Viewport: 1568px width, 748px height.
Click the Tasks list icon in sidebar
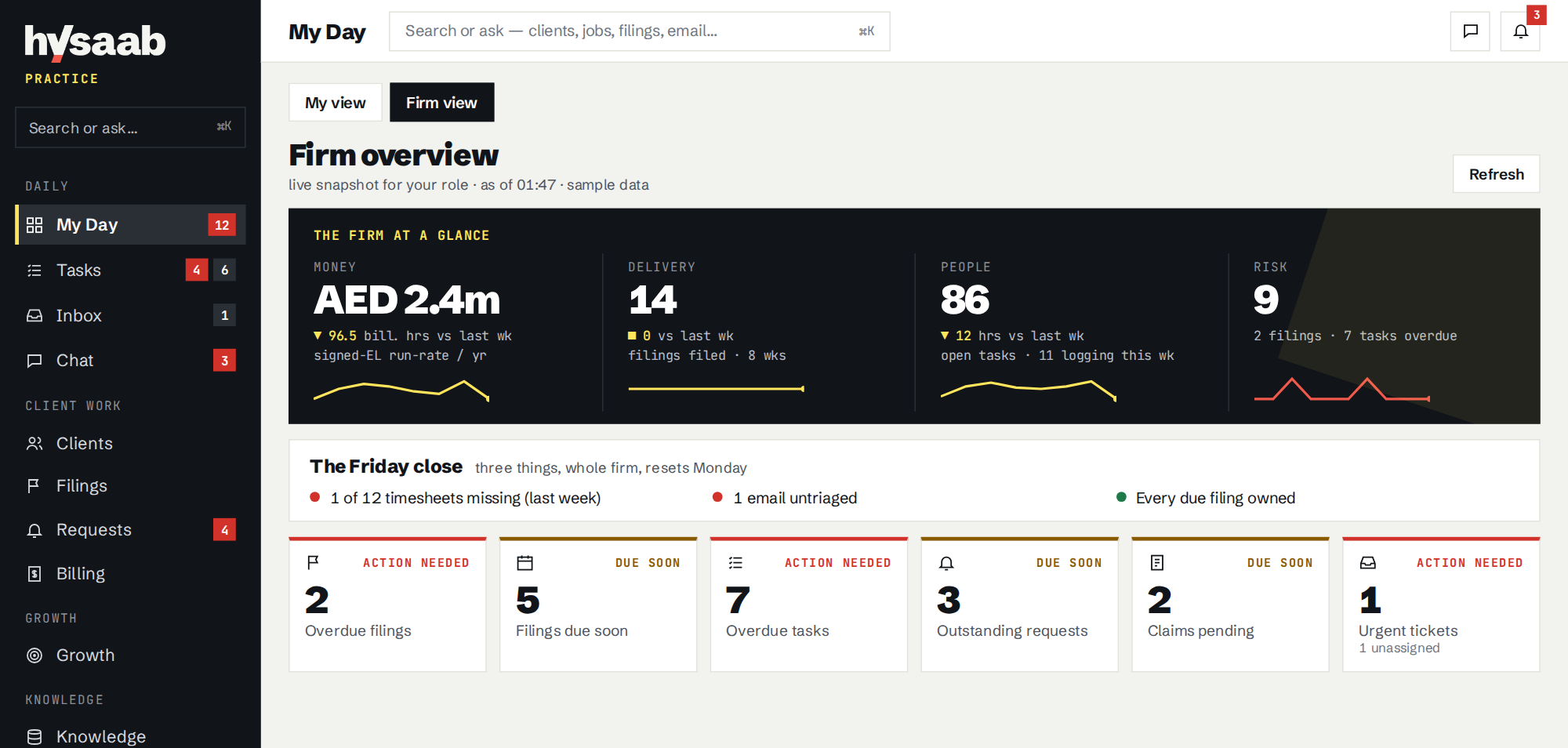point(34,271)
